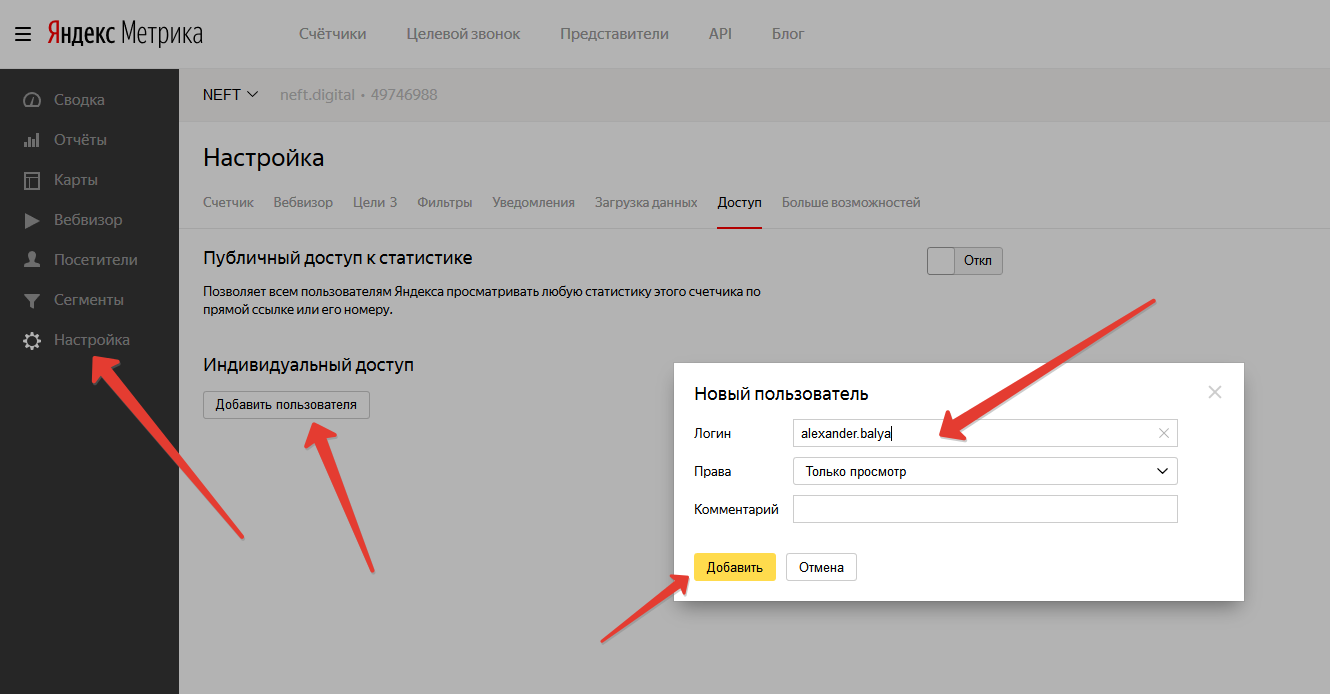Expand the Права dropdown Только просмотр
The image size is (1330, 694).
(x=984, y=471)
